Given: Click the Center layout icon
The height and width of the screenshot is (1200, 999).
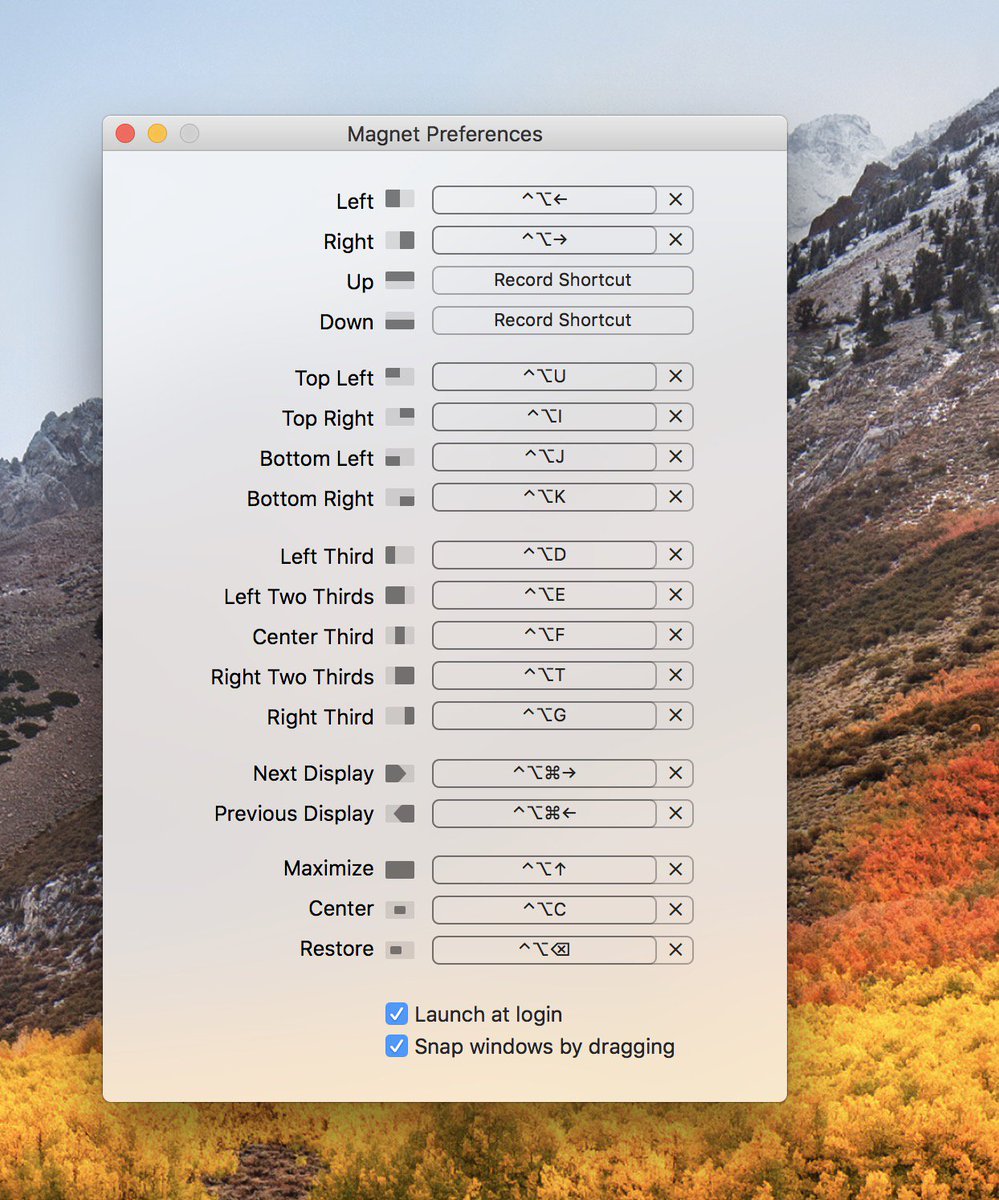Looking at the screenshot, I should pyautogui.click(x=400, y=909).
